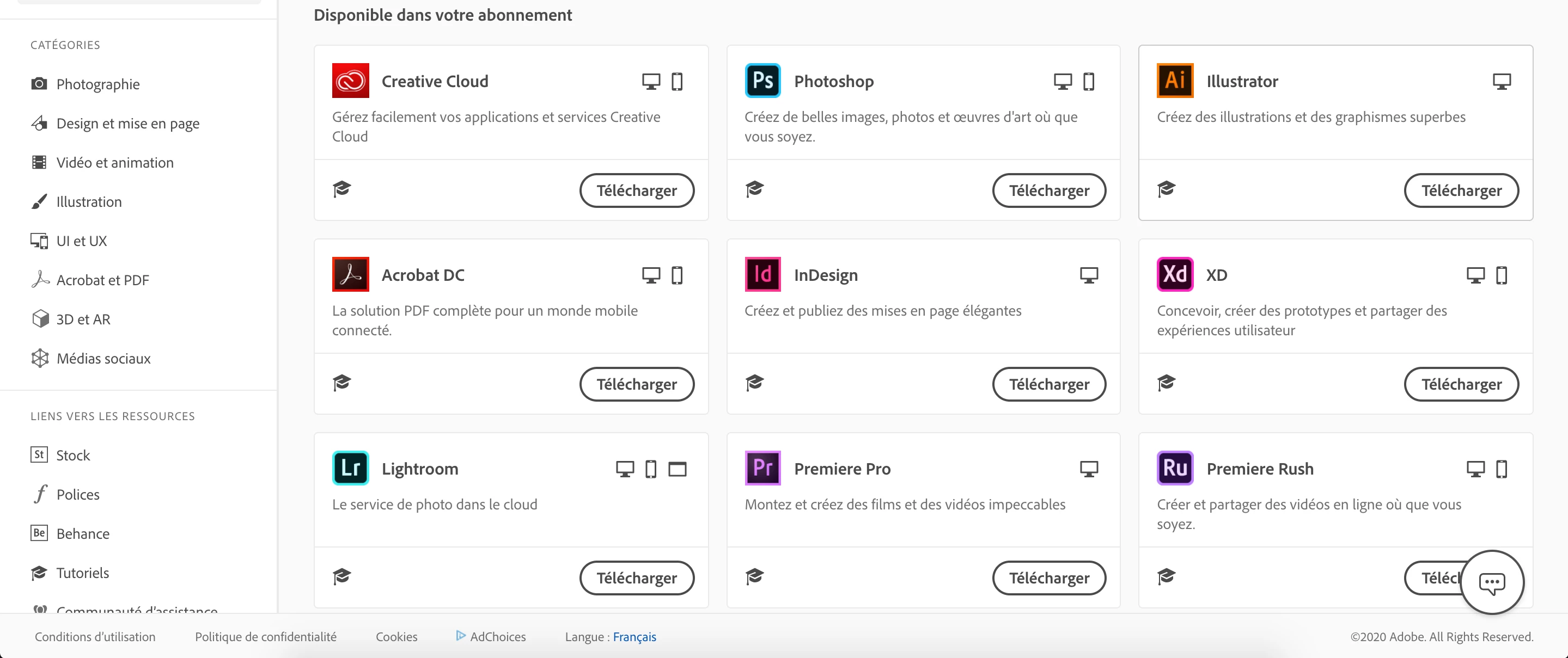Change language via Français link
The width and height of the screenshot is (1568, 658).
coord(634,637)
